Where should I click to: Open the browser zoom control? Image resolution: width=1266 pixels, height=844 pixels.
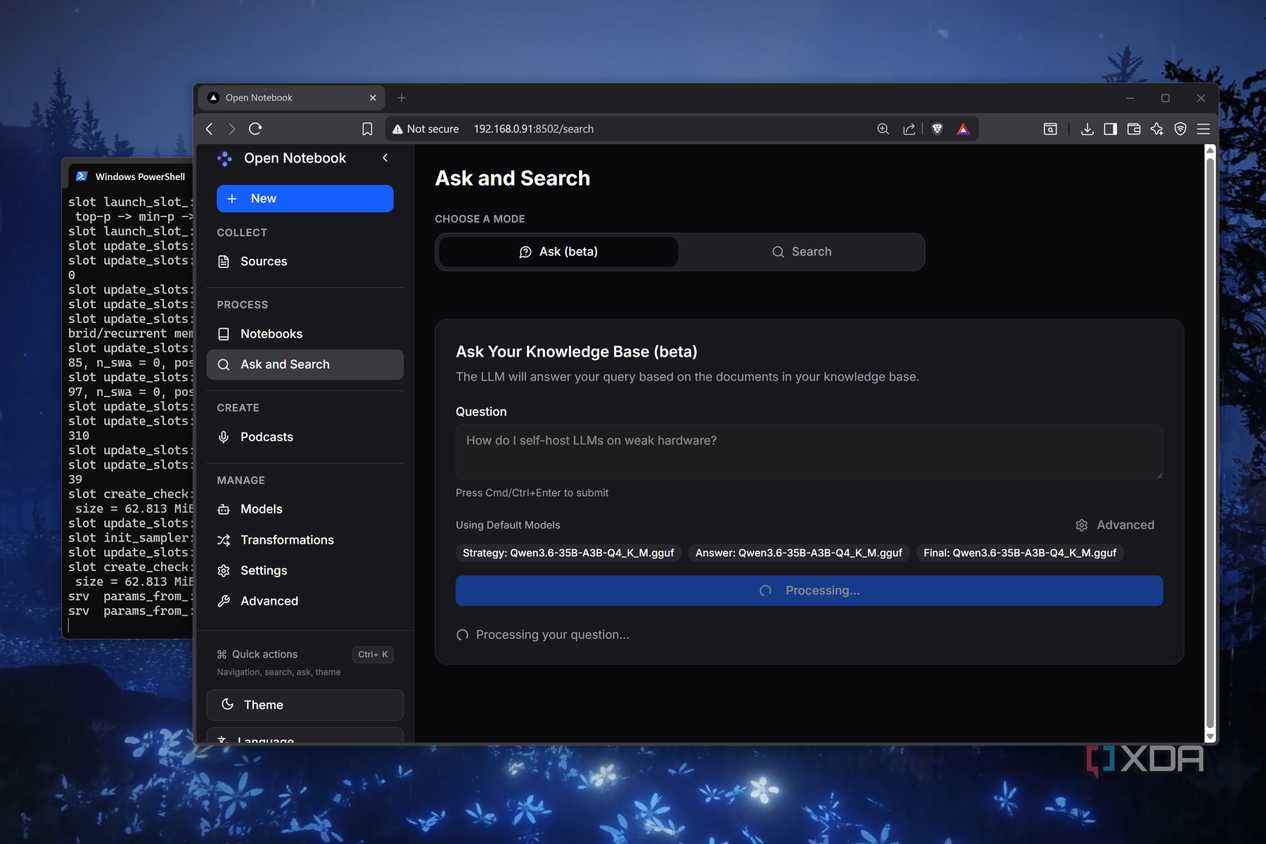883,129
